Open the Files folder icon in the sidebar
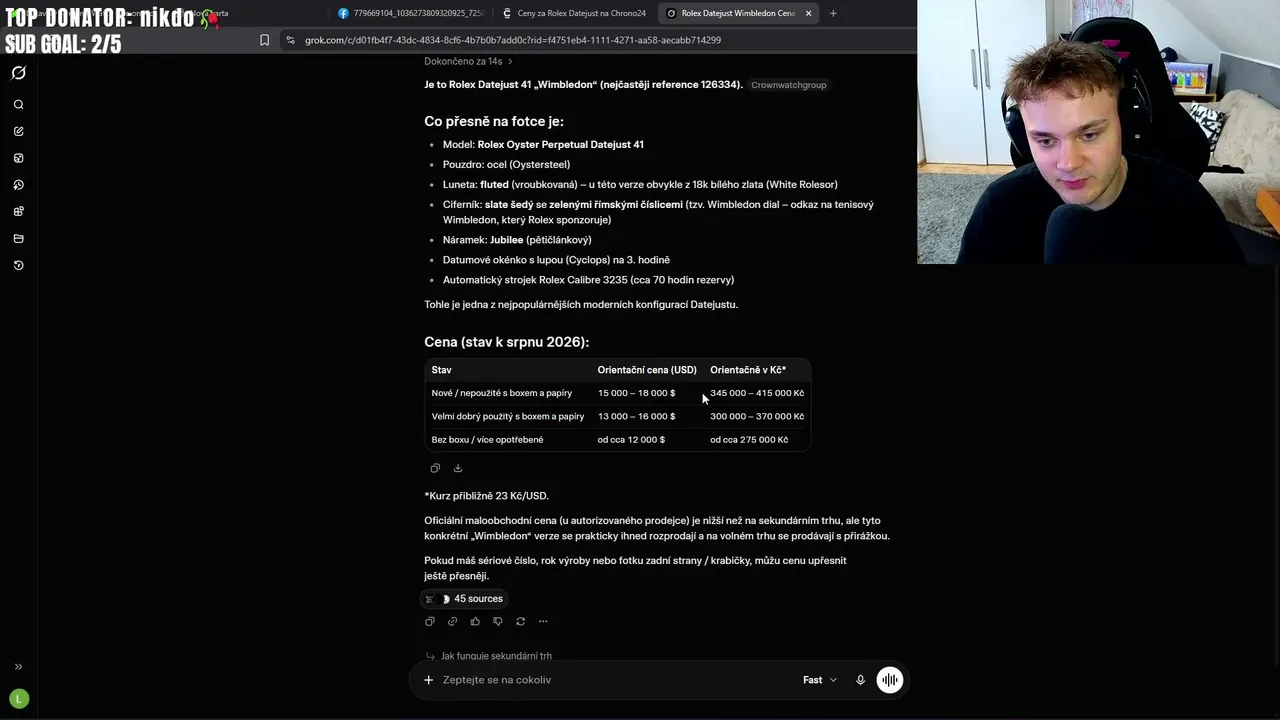 (18, 238)
